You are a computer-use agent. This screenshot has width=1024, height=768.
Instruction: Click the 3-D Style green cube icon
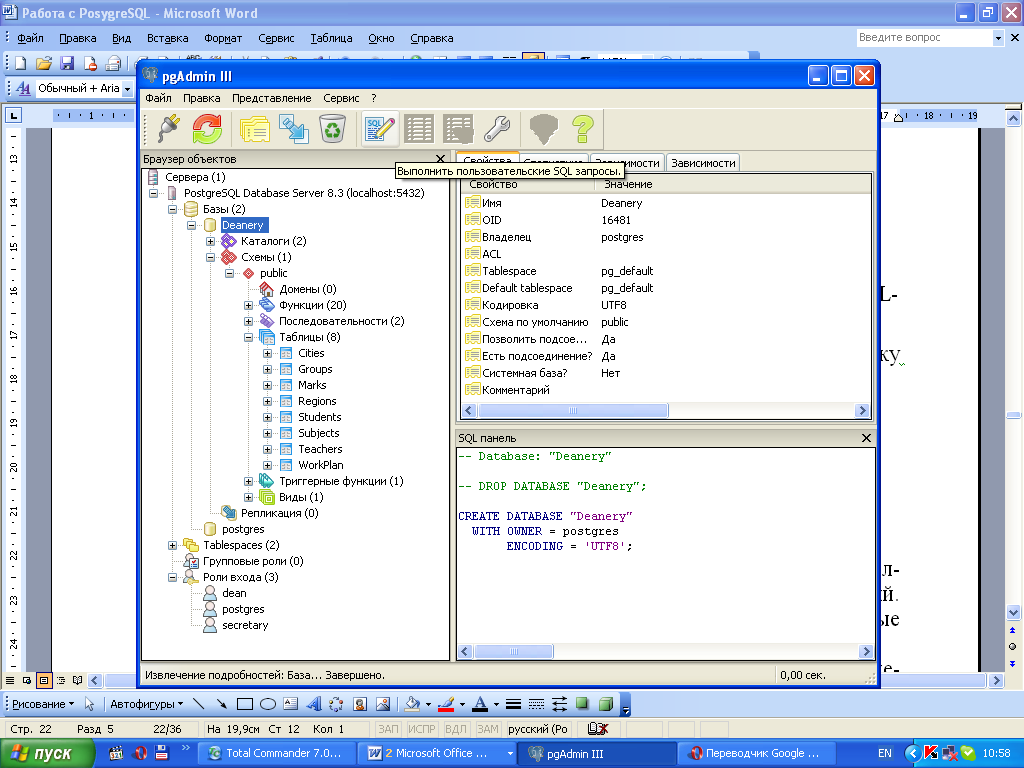[x=605, y=704]
